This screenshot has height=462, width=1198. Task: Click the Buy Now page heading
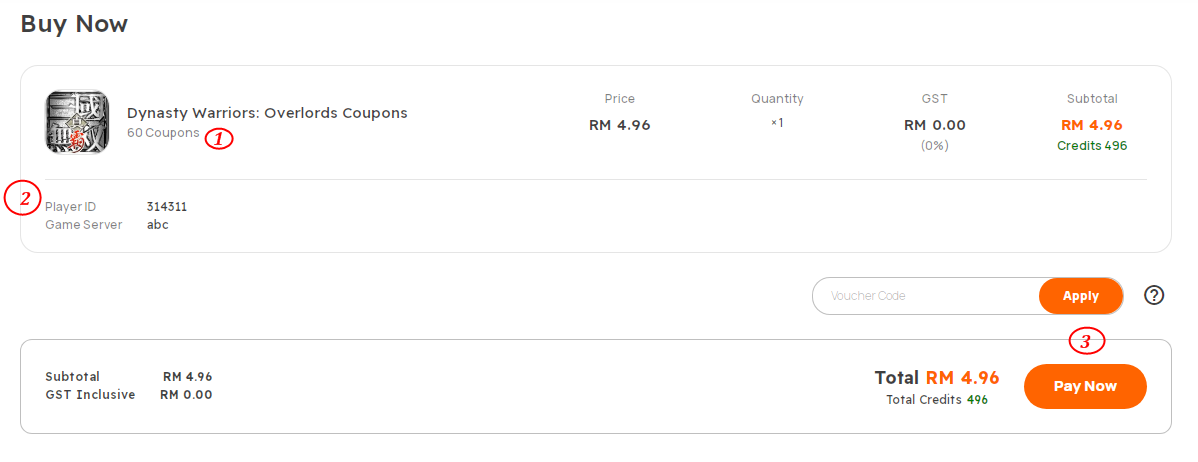pos(74,24)
